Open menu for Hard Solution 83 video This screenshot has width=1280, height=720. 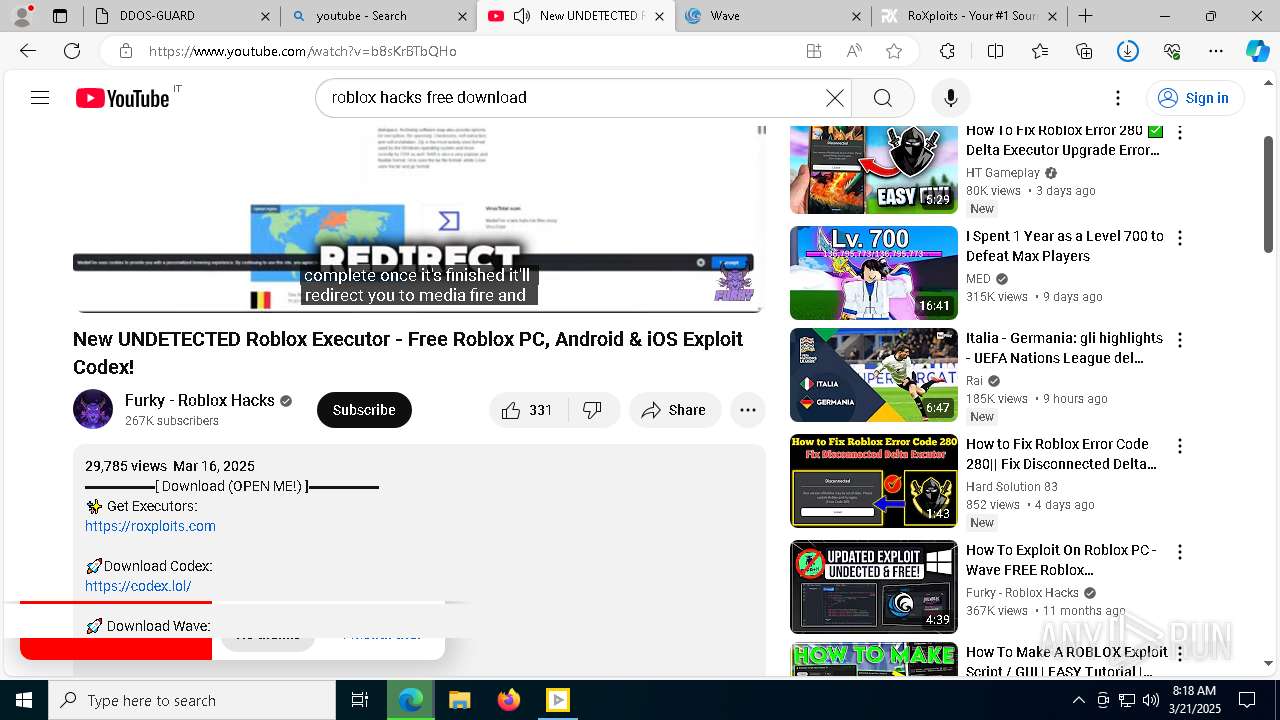[x=1180, y=446]
